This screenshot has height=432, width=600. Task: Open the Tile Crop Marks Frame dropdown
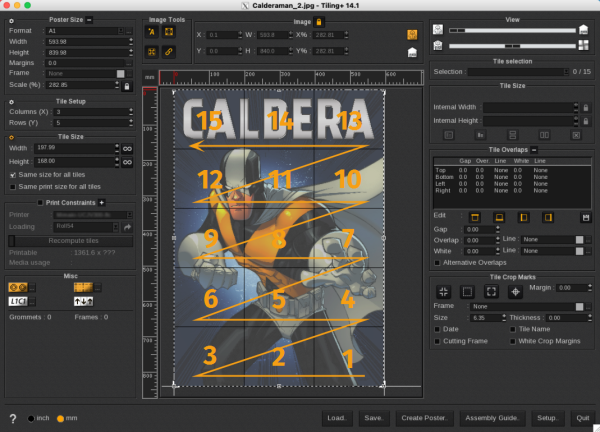(522, 306)
